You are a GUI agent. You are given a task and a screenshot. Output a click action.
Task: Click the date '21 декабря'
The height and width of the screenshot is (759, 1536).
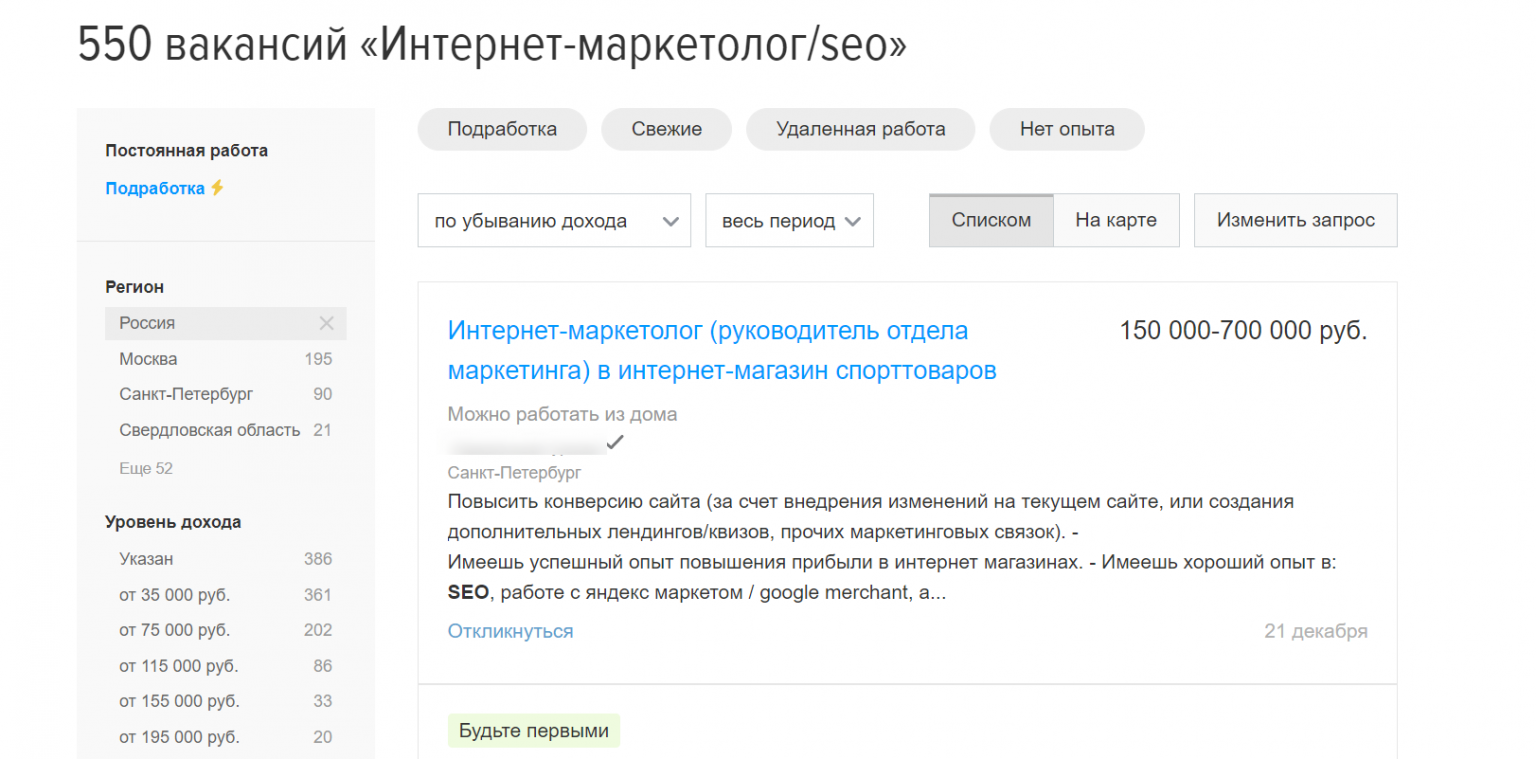pyautogui.click(x=1316, y=631)
